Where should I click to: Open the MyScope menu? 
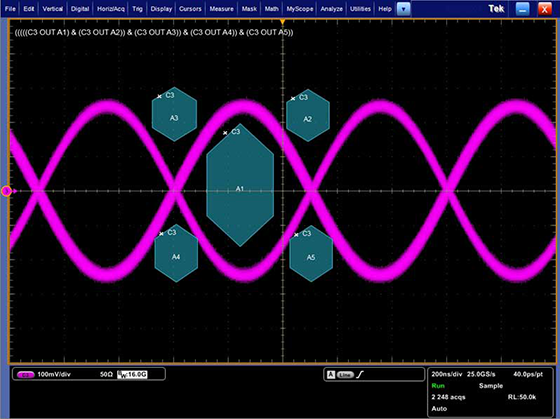[300, 9]
